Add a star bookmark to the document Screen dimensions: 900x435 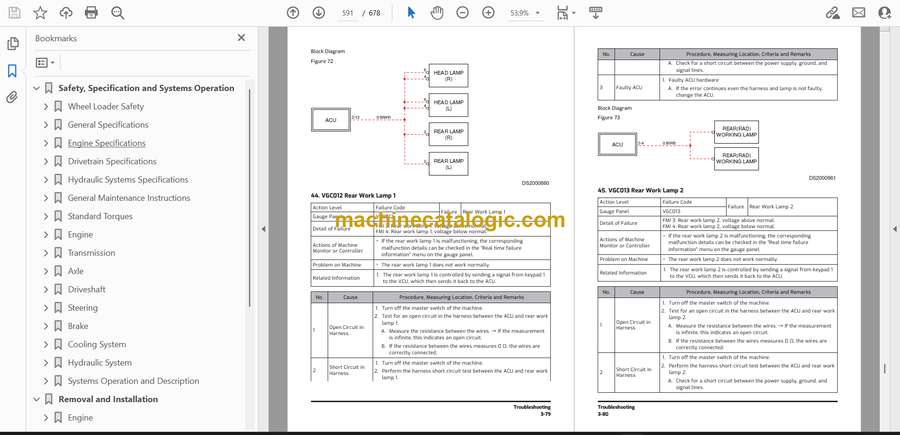click(40, 13)
